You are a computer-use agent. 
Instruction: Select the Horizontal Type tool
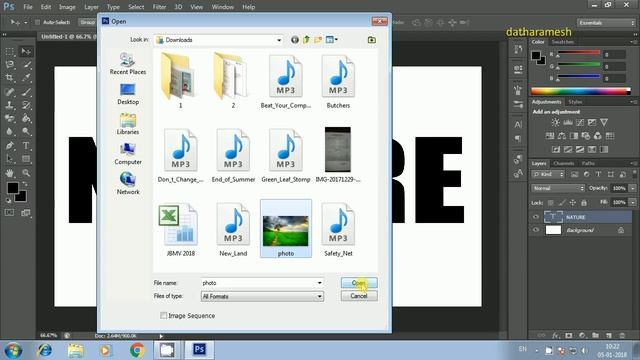(26, 145)
